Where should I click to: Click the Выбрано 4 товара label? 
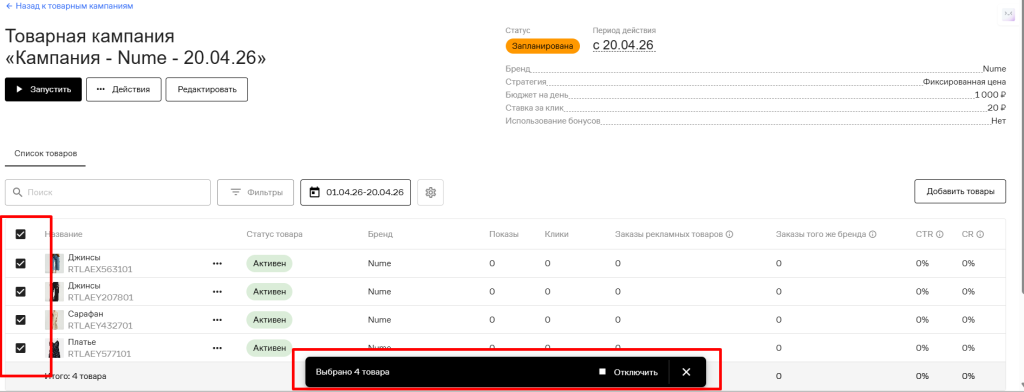pyautogui.click(x=353, y=372)
